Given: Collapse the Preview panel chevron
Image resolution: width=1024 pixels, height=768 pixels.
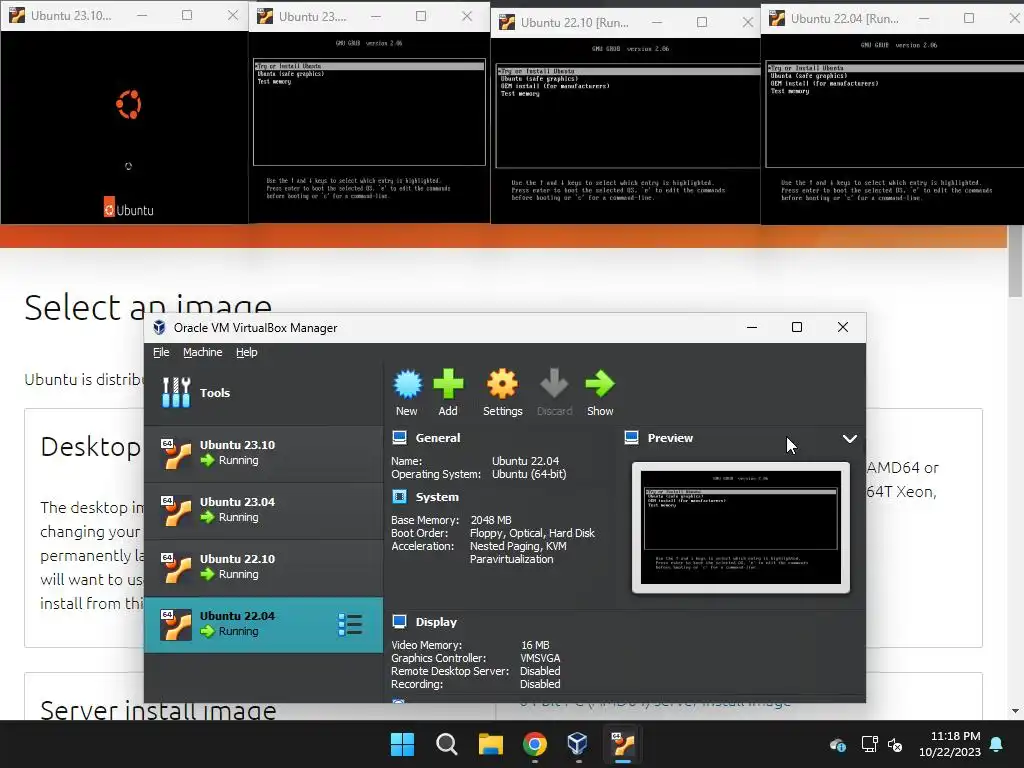Looking at the screenshot, I should [x=849, y=439].
